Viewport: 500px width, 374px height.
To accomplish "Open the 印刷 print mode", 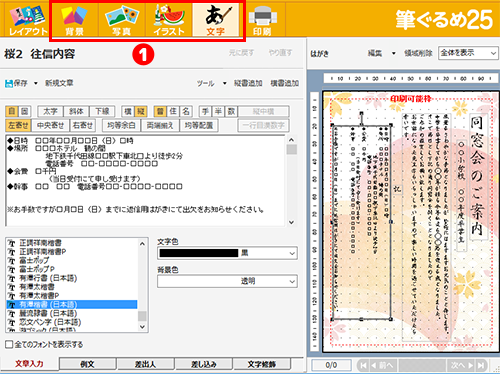I will coord(263,19).
